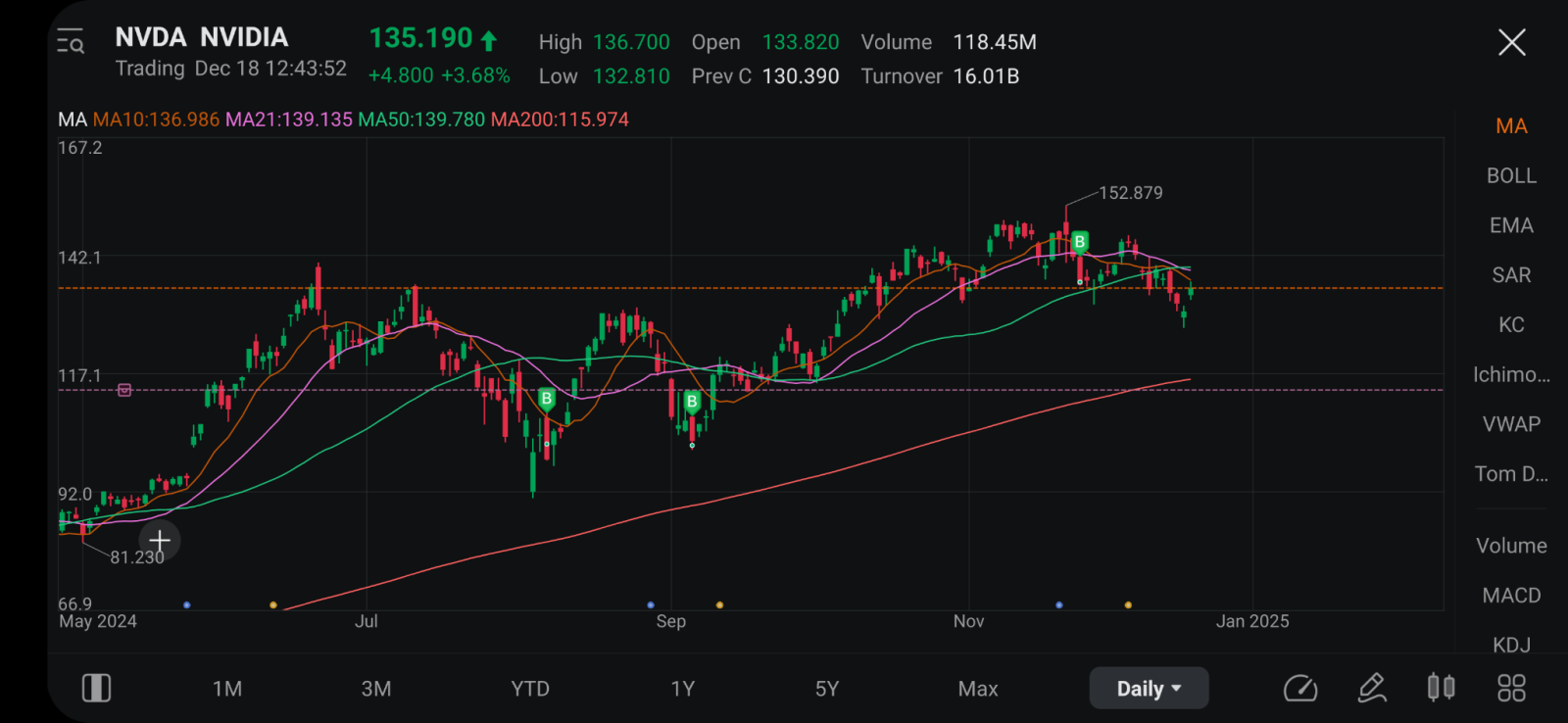Enable the BOLL indicator

pos(1511,175)
